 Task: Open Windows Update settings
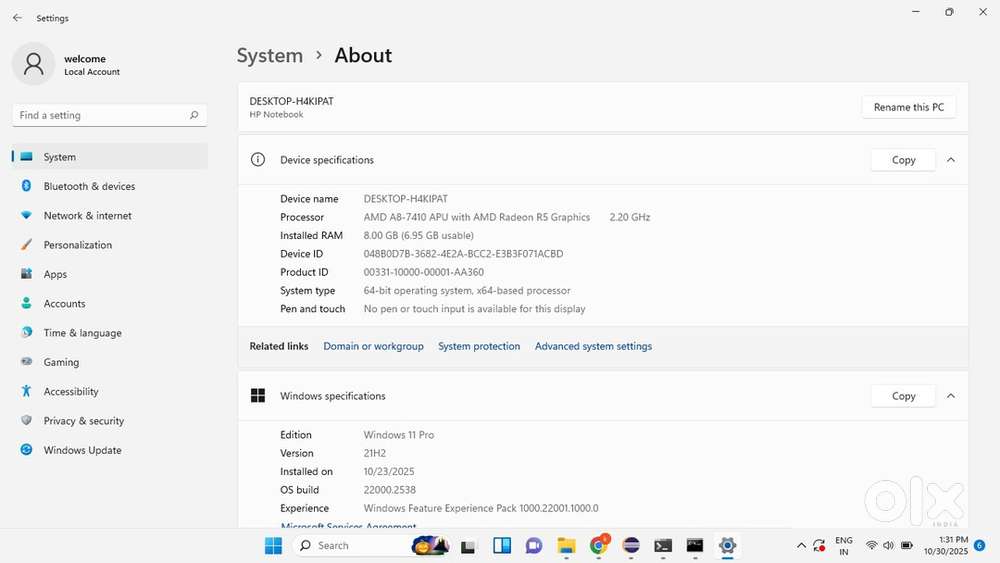[x=110, y=450]
